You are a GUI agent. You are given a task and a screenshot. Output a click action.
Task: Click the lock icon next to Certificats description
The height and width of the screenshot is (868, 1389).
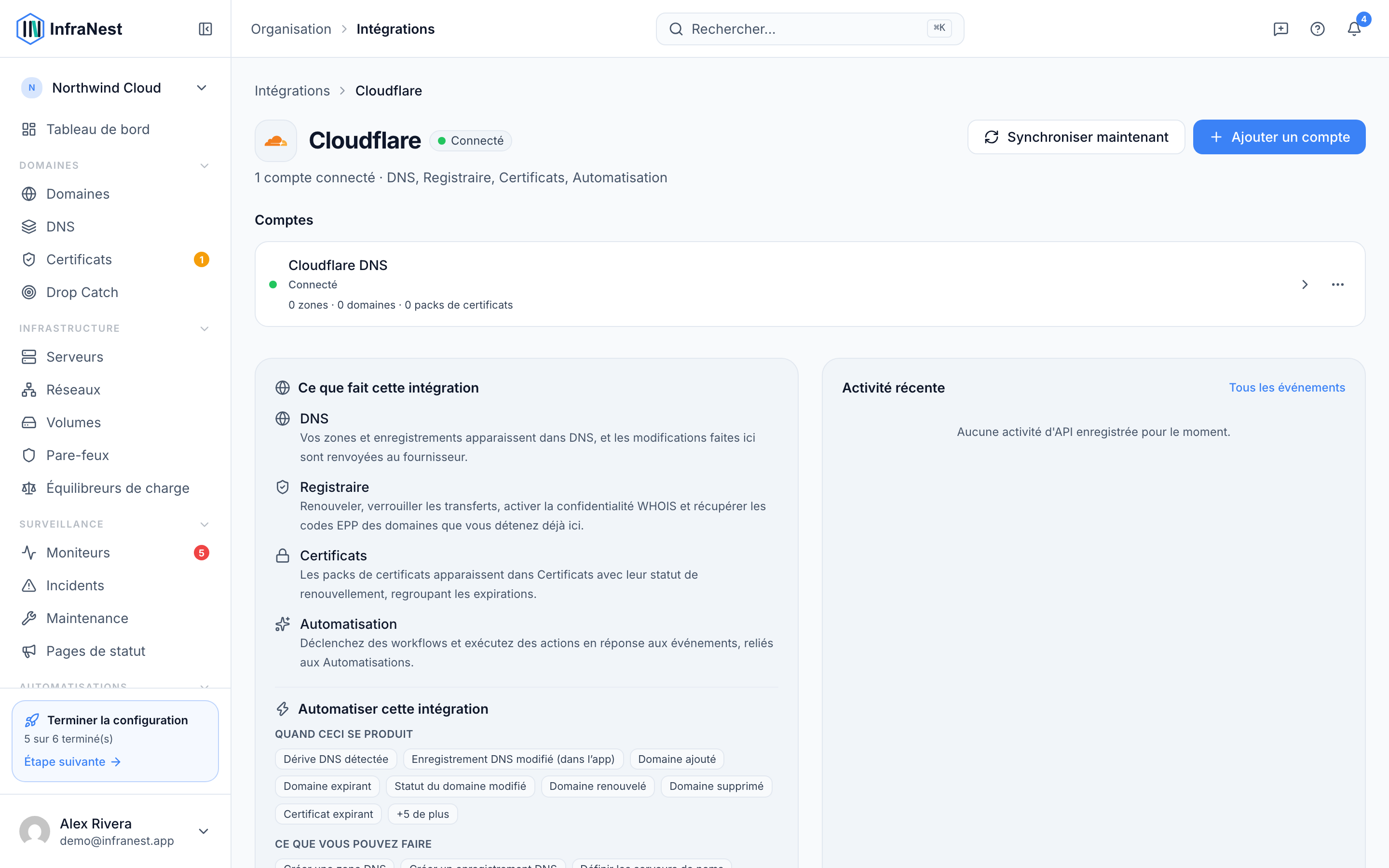pyautogui.click(x=283, y=556)
